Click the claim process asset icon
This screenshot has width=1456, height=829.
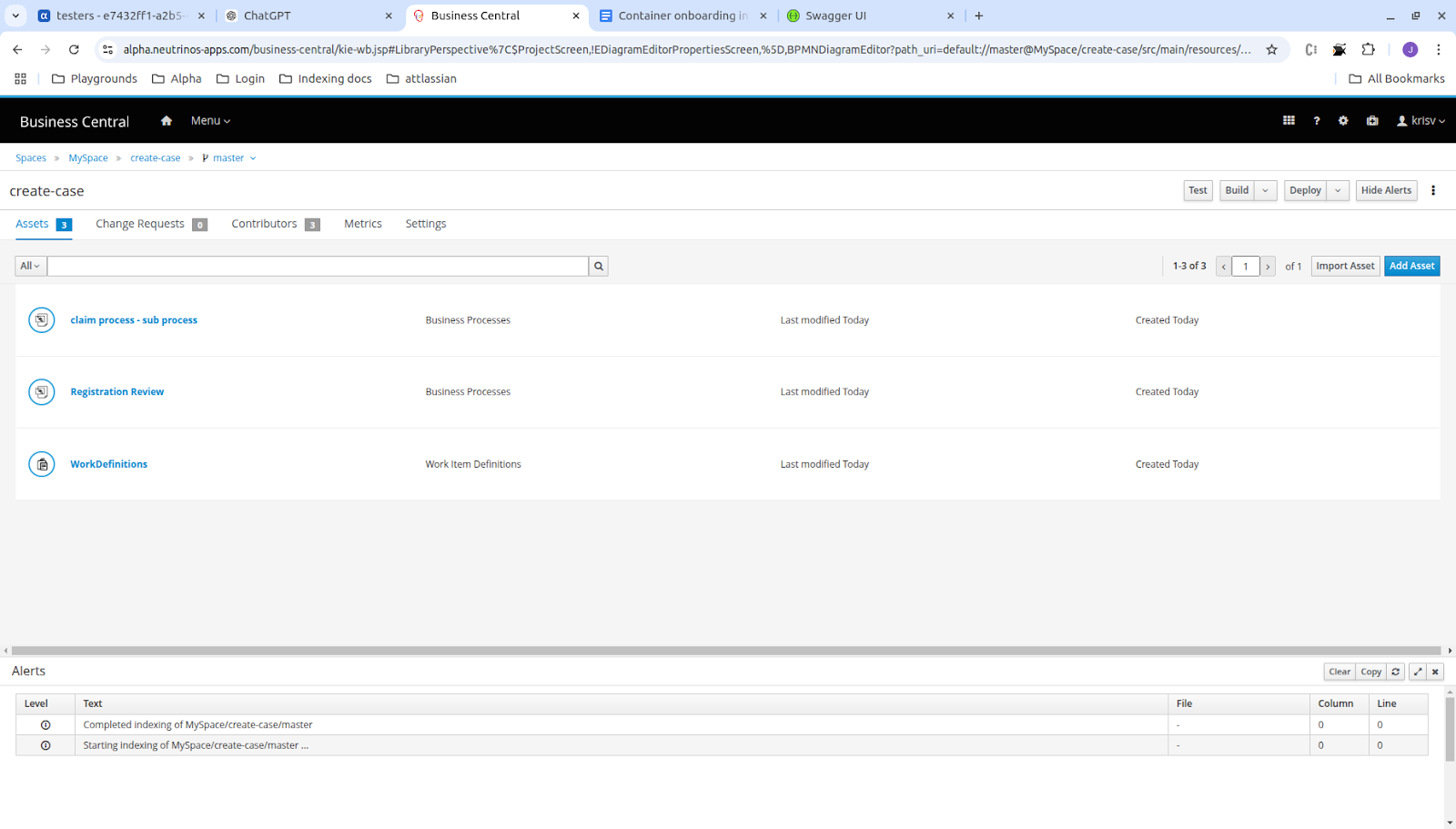(x=42, y=319)
